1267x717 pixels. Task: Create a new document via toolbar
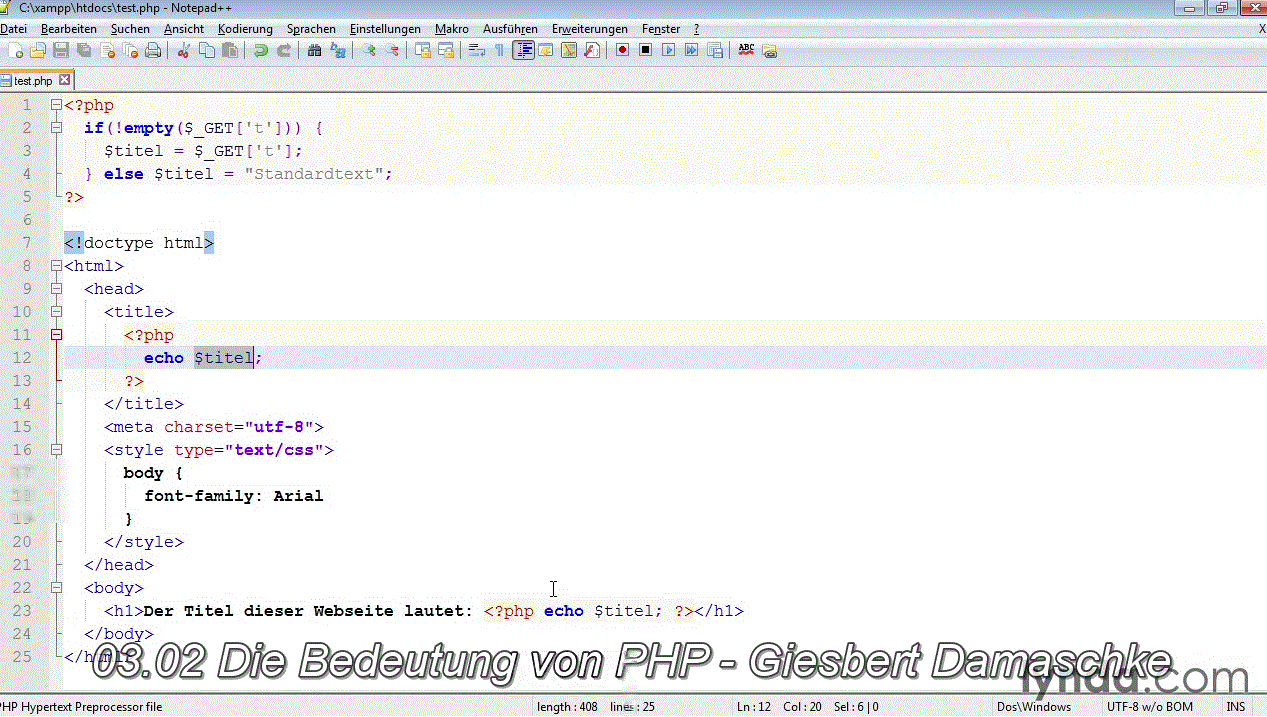coord(15,50)
